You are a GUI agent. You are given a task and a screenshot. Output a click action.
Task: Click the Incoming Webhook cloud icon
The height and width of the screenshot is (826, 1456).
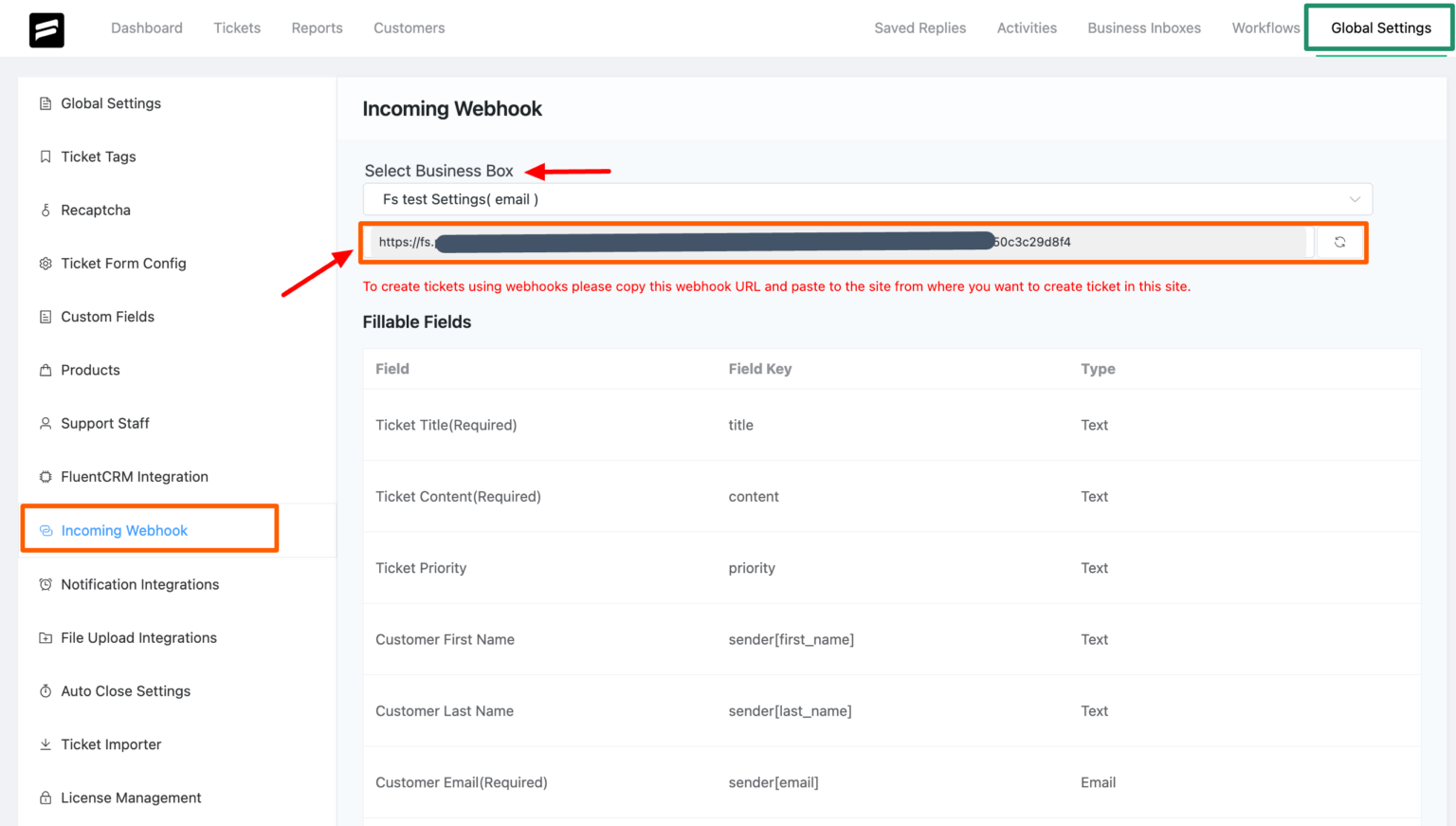pos(45,530)
